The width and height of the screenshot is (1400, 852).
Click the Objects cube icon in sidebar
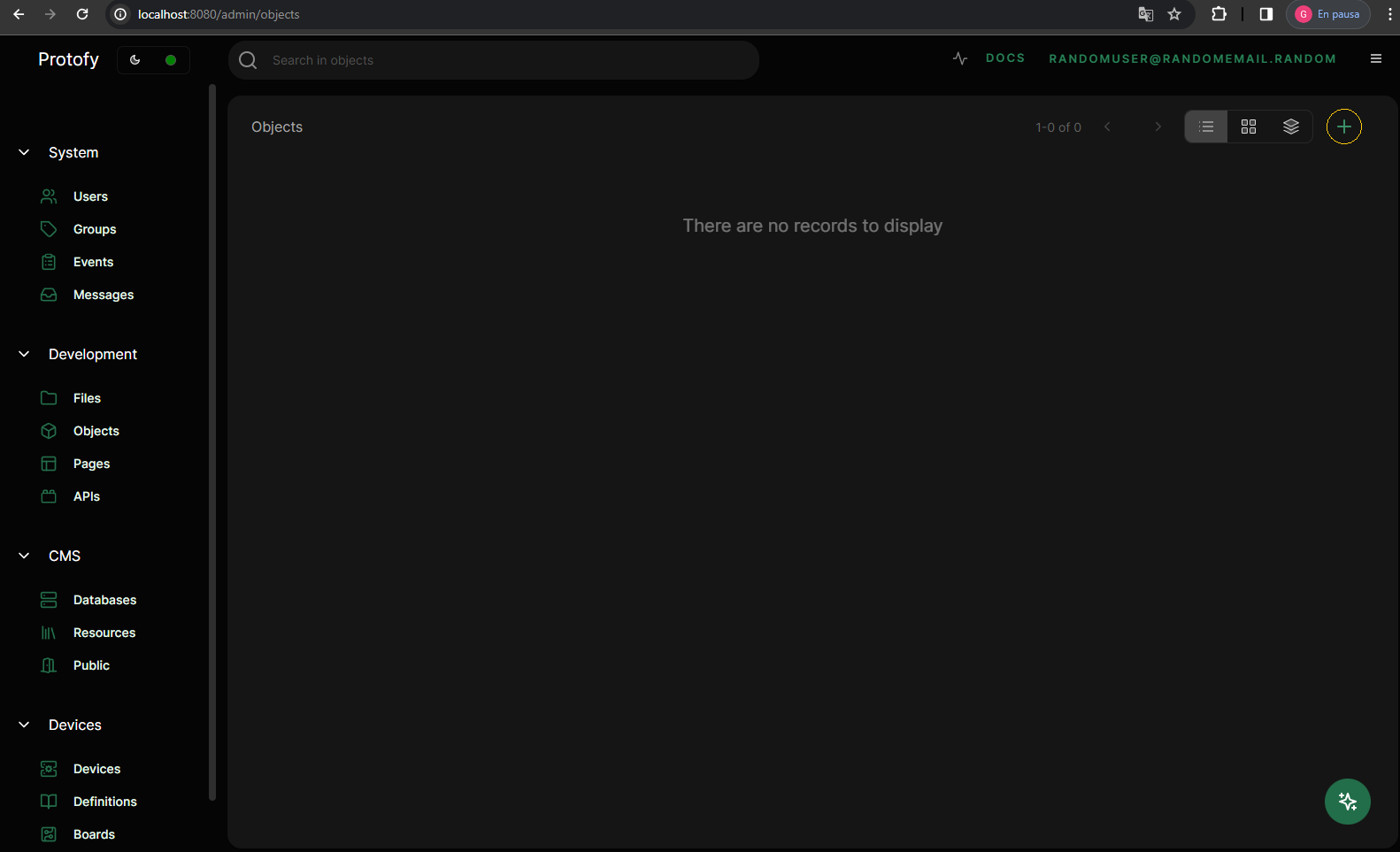pos(49,431)
